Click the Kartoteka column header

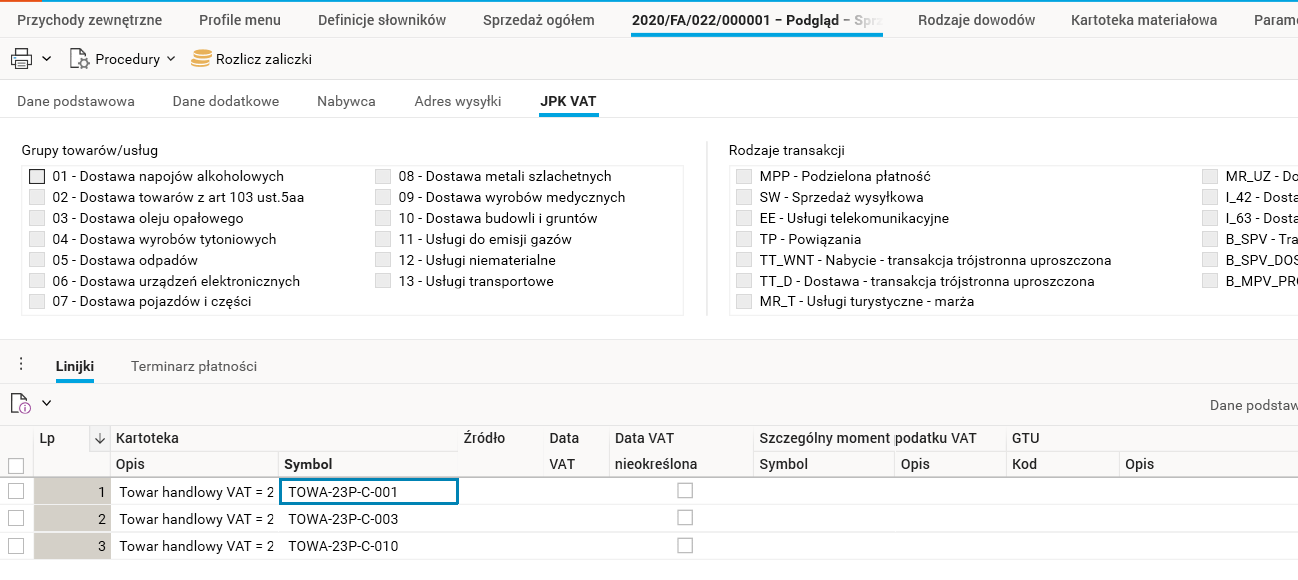click(147, 438)
